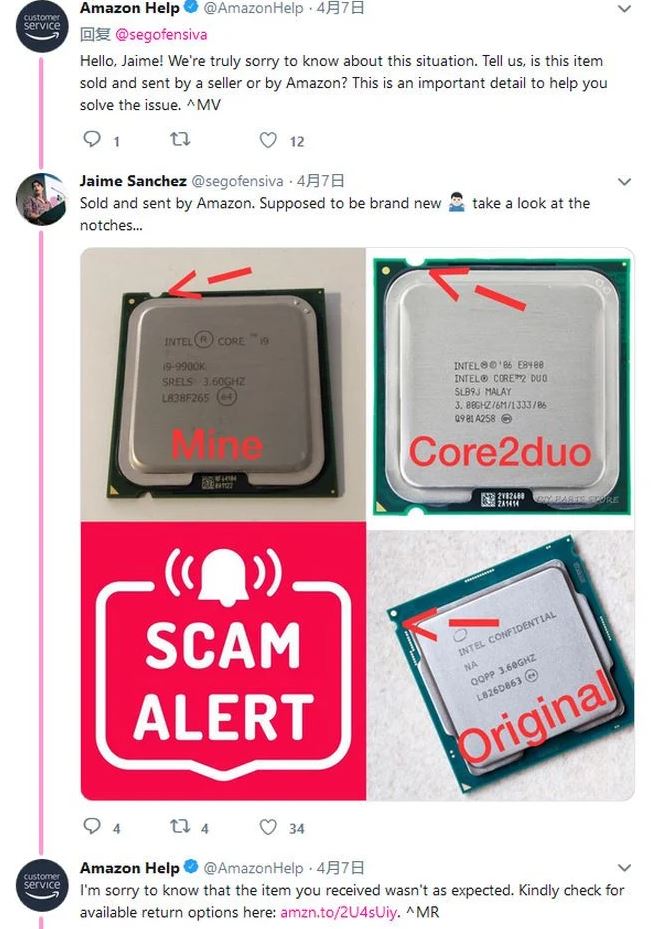672x929 pixels.
Task: Like the first Amazon Help tweet
Action: (x=268, y=140)
